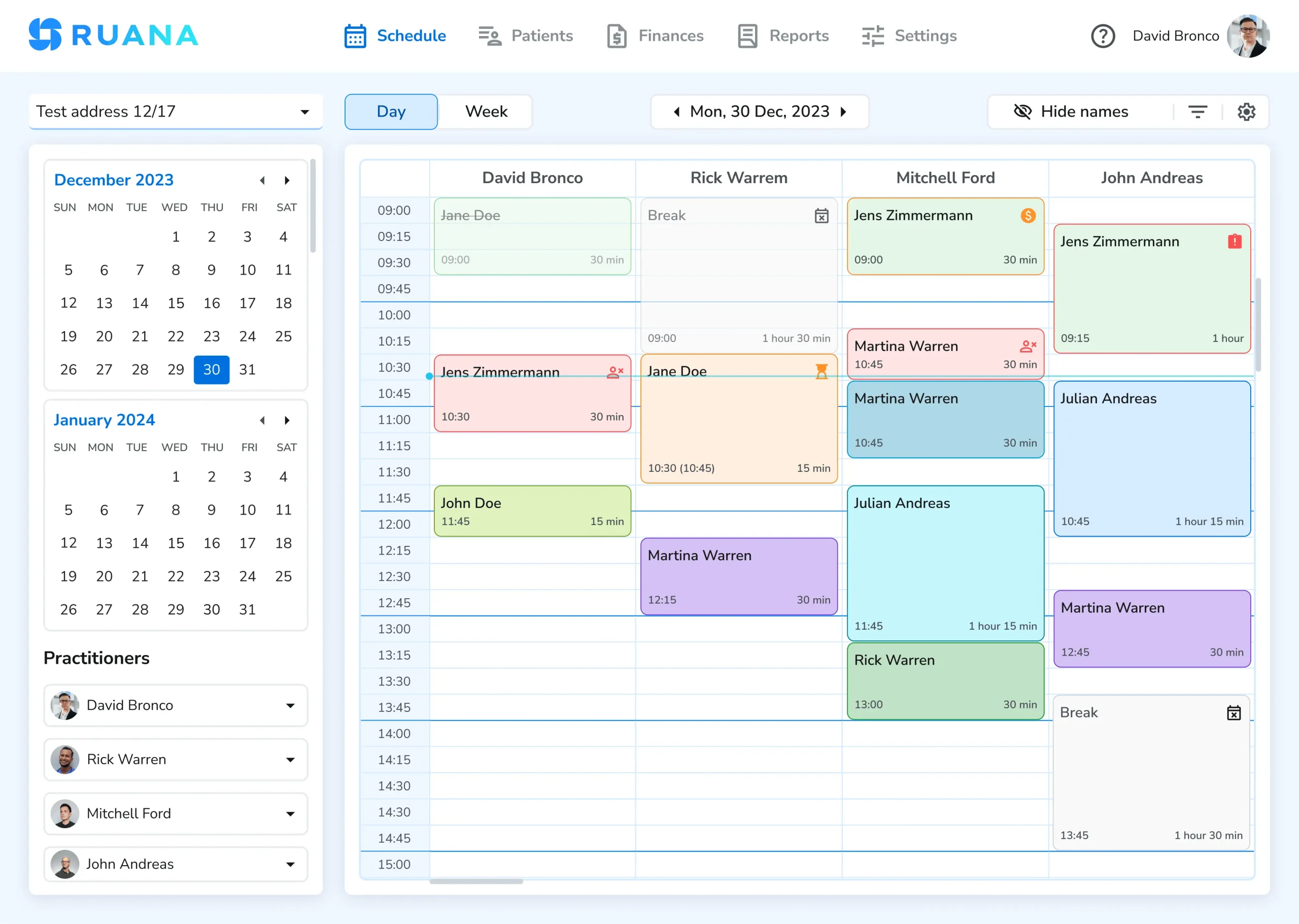This screenshot has height=924, width=1299.
Task: Switch to Day view
Action: pyautogui.click(x=391, y=112)
